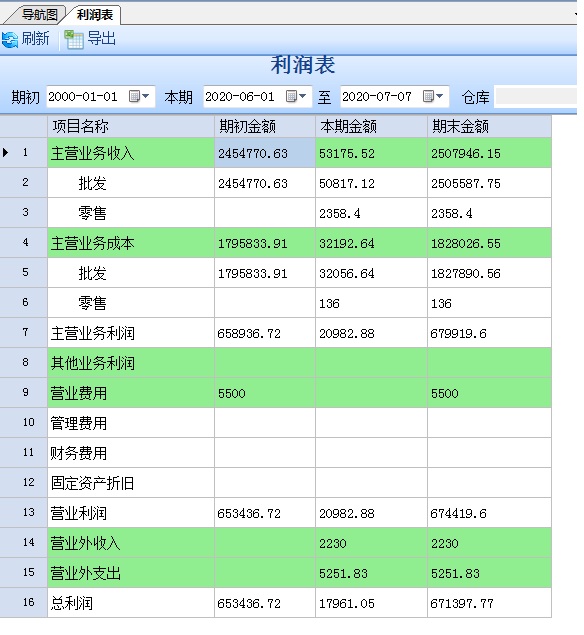
Task: Select the 利润表 tab
Action: coord(94,15)
